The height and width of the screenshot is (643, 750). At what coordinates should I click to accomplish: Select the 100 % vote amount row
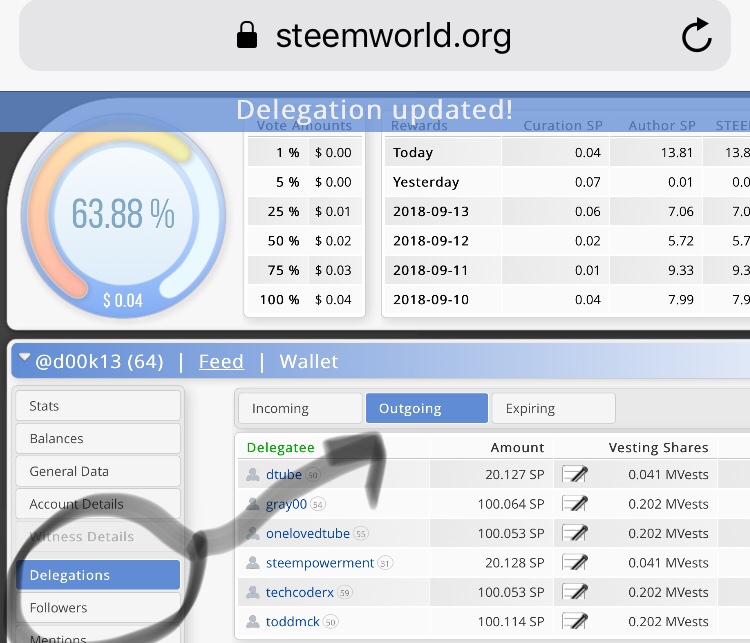pos(305,299)
